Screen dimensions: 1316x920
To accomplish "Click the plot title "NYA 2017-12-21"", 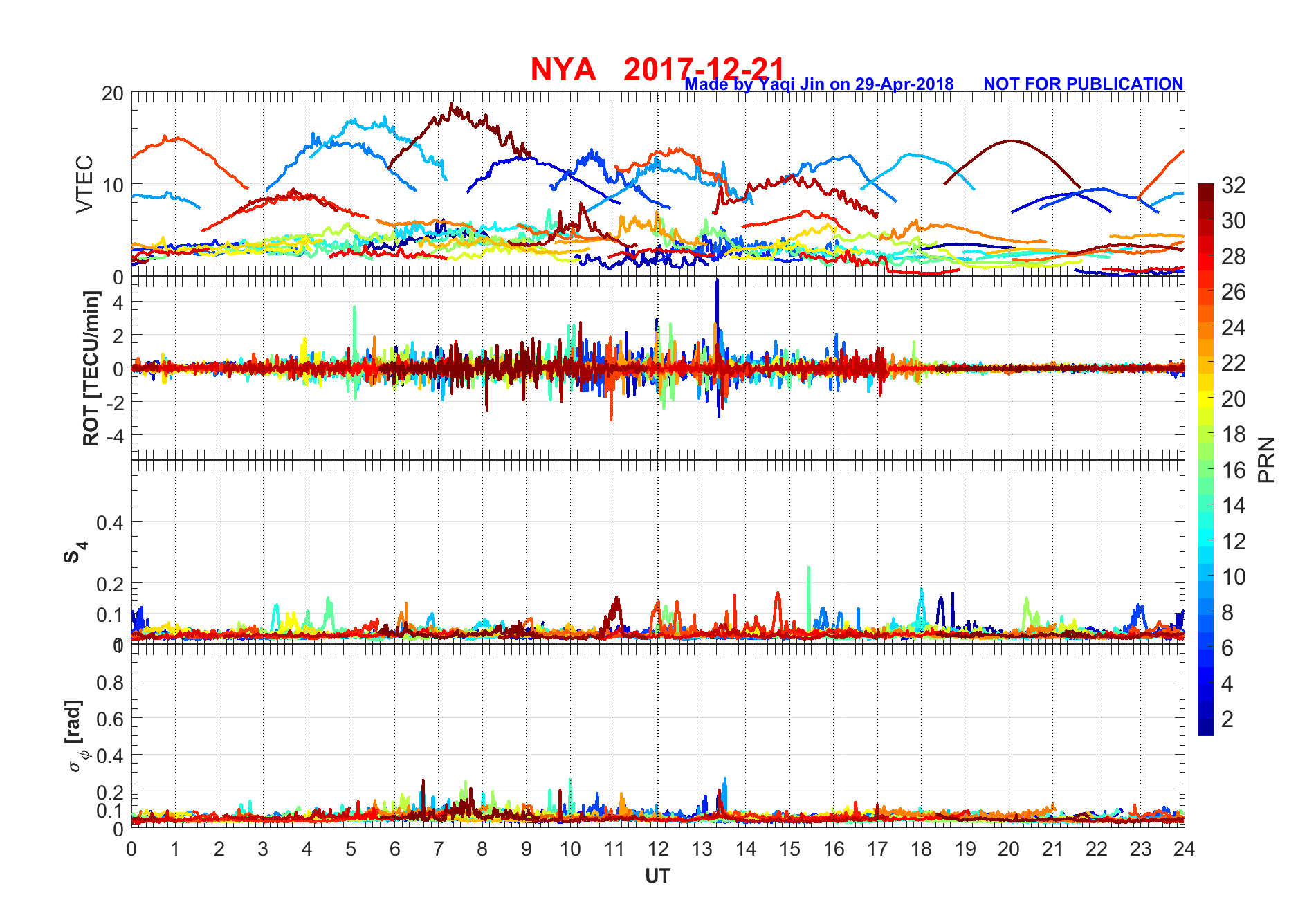I will coord(657,69).
